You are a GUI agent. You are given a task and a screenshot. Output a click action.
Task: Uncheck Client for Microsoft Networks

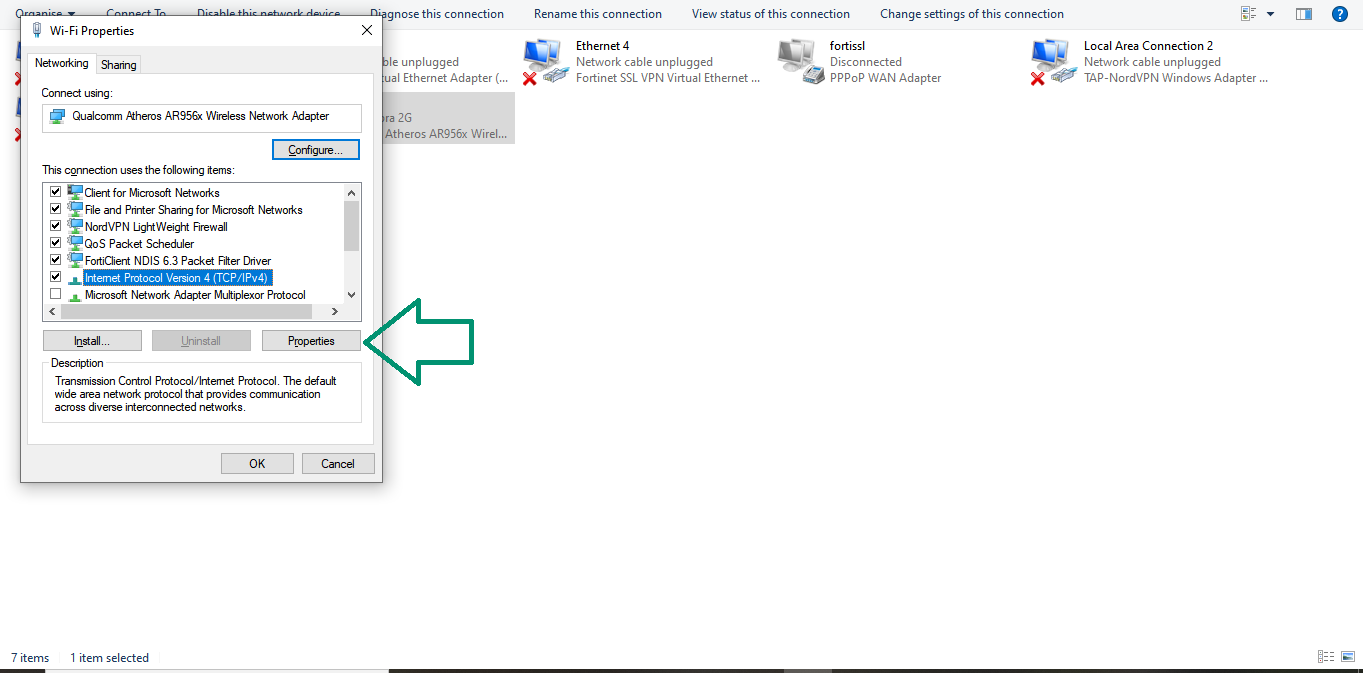(x=56, y=192)
